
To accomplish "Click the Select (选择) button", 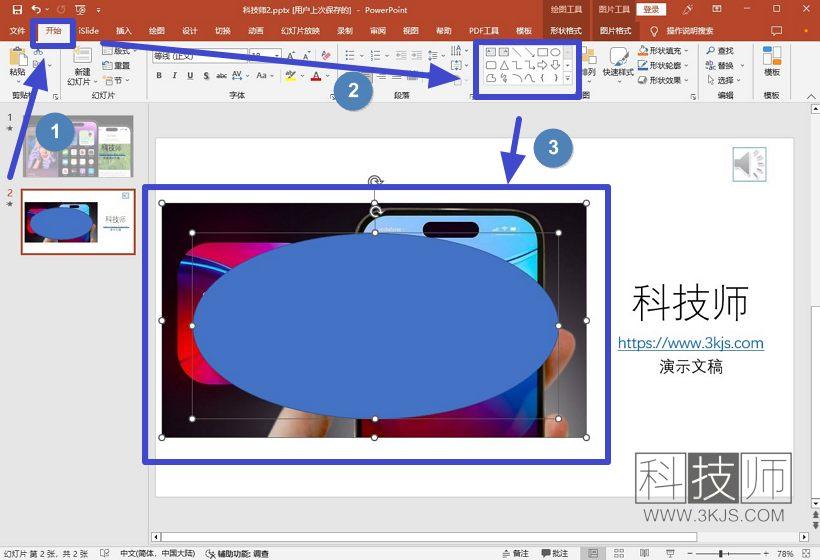I will pyautogui.click(x=724, y=80).
